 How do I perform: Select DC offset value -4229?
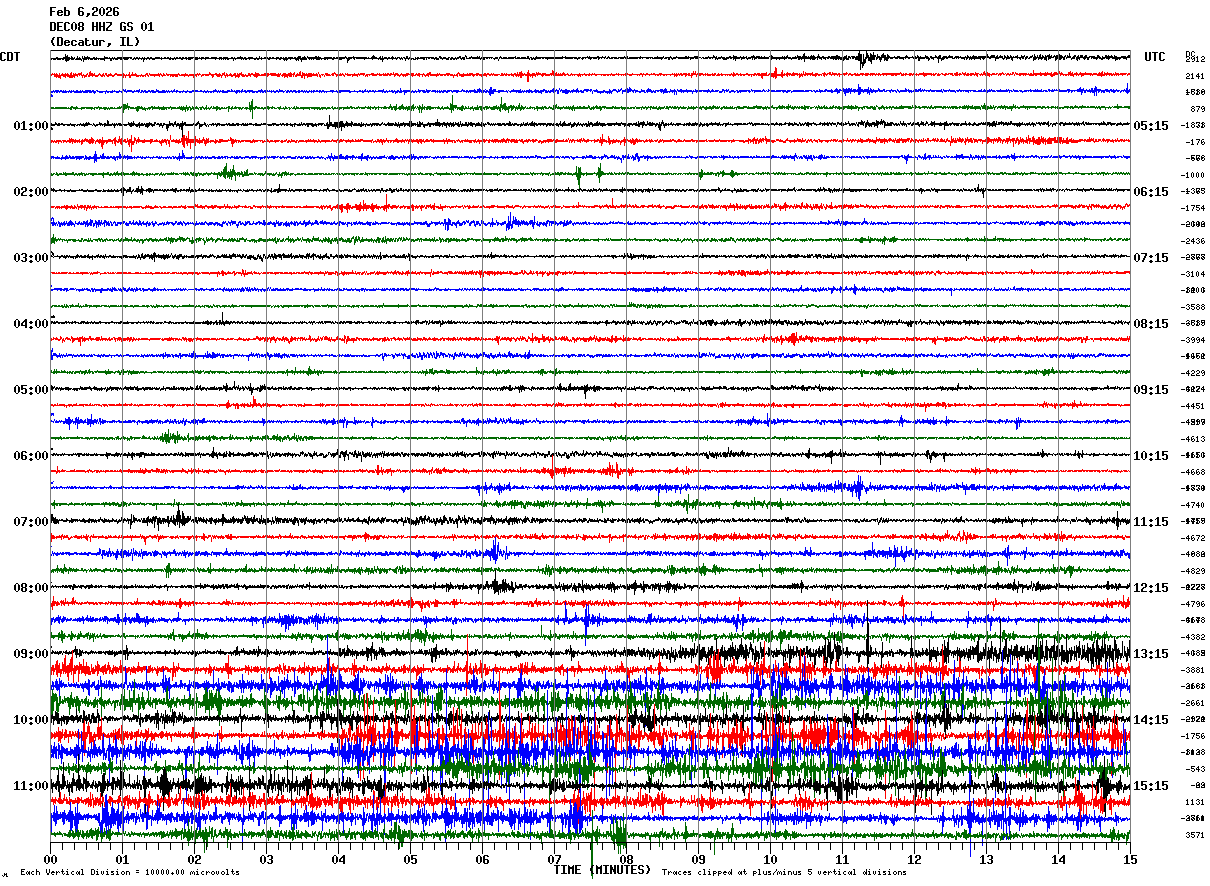(x=1193, y=373)
